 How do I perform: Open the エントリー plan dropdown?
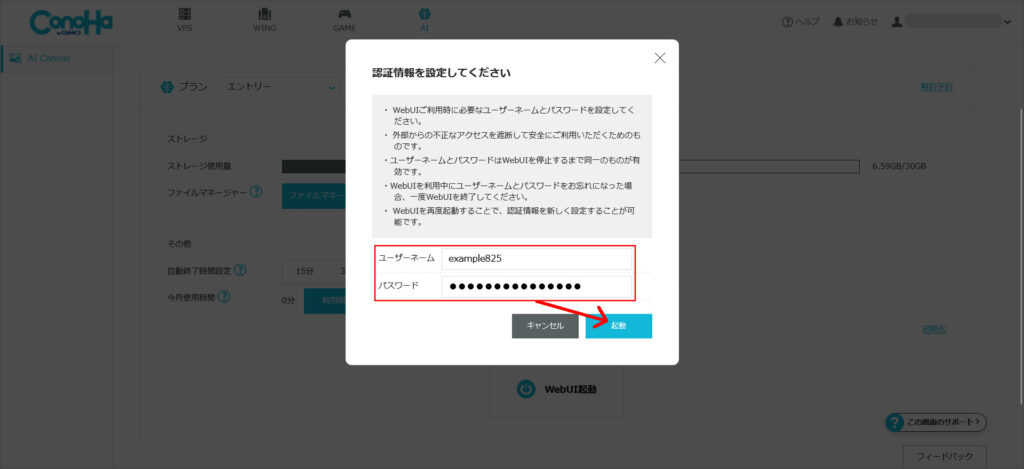pos(281,87)
